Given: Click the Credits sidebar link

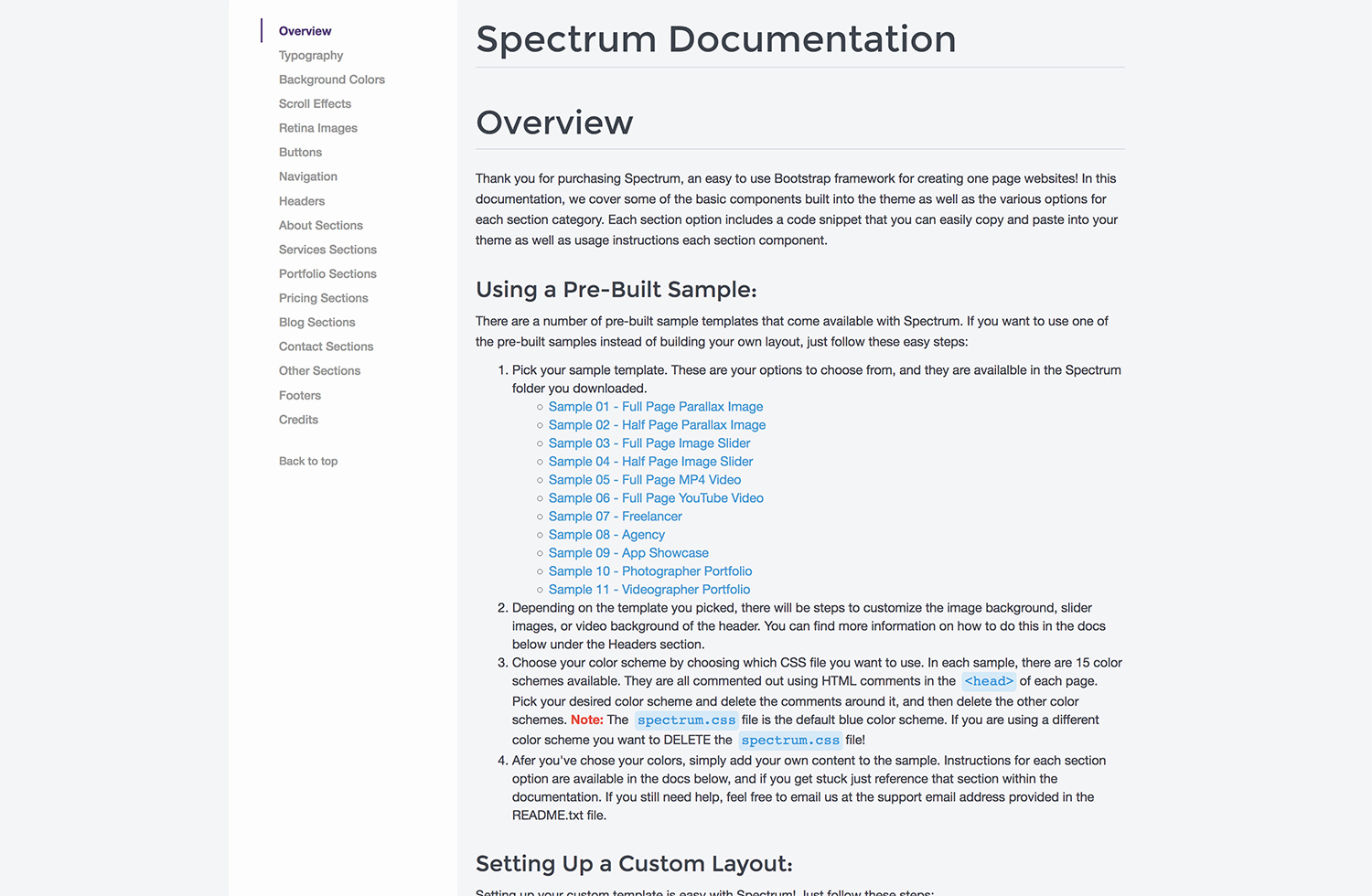Looking at the screenshot, I should tap(298, 420).
